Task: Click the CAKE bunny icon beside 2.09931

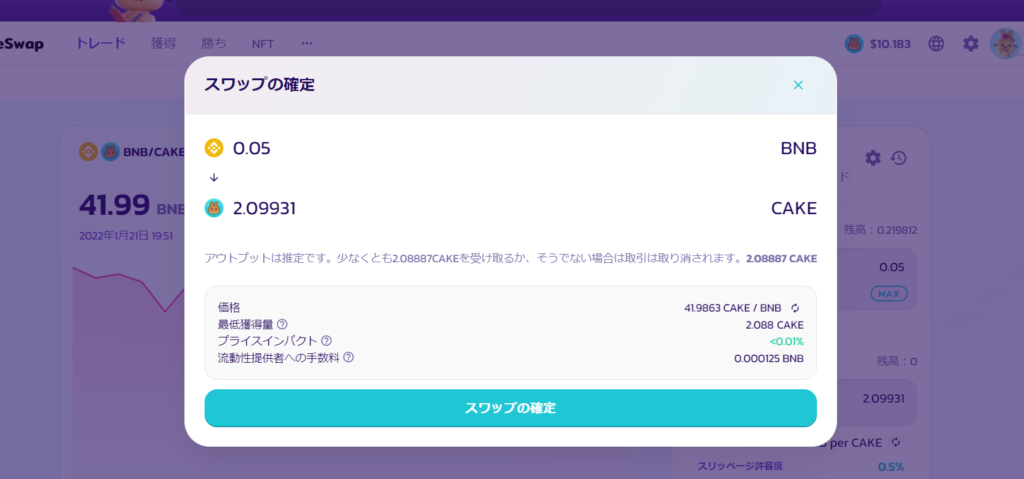Action: (x=214, y=208)
